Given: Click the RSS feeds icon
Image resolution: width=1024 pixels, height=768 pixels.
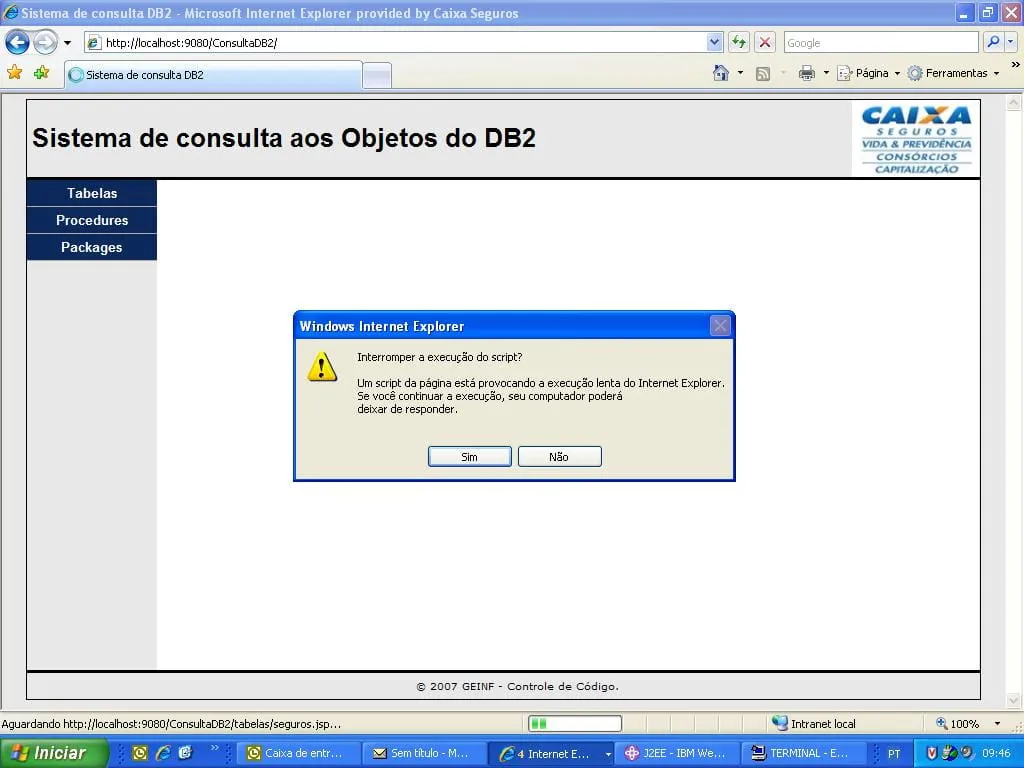Looking at the screenshot, I should (x=762, y=74).
